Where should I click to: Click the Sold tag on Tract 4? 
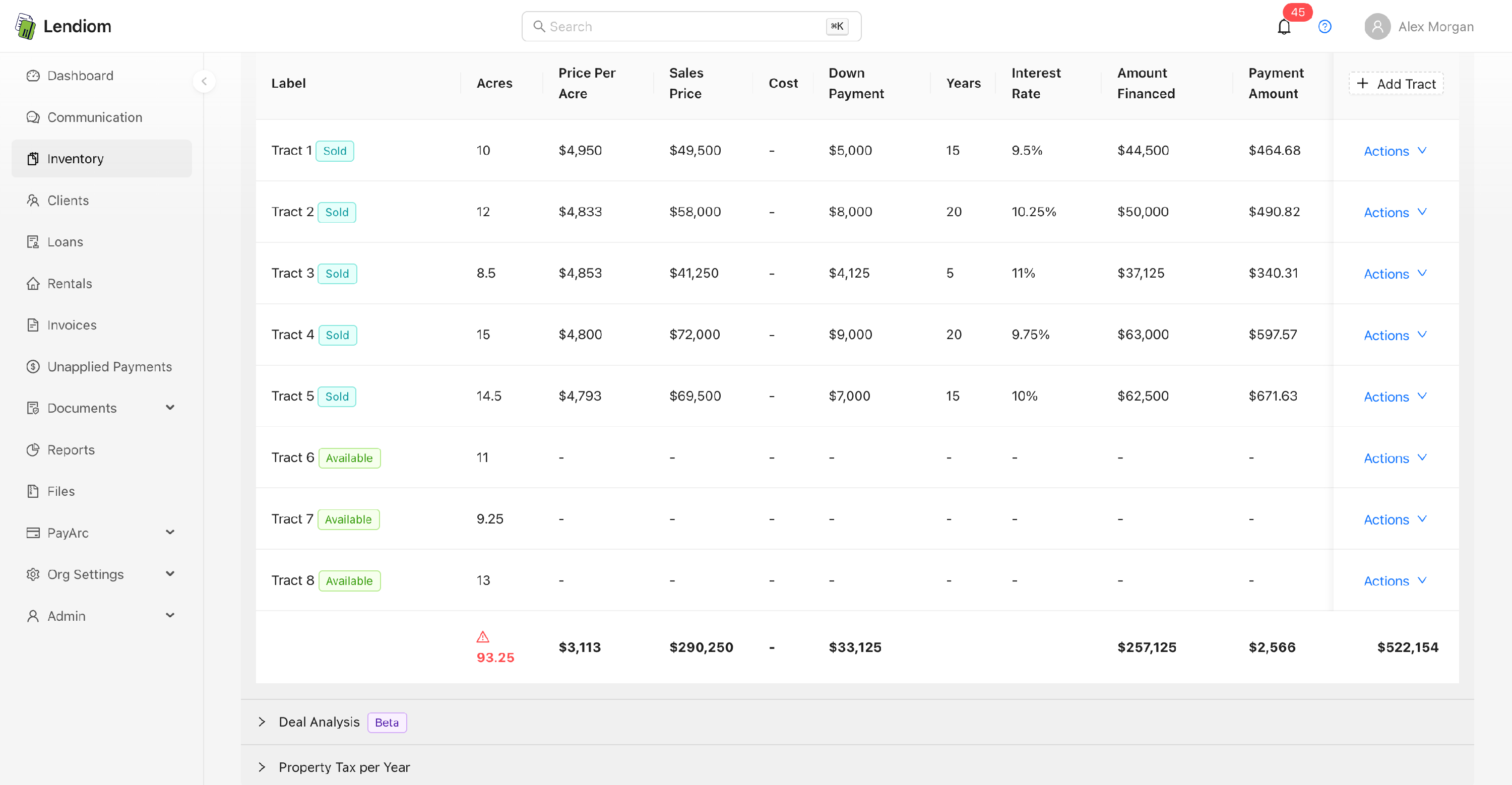(x=337, y=335)
